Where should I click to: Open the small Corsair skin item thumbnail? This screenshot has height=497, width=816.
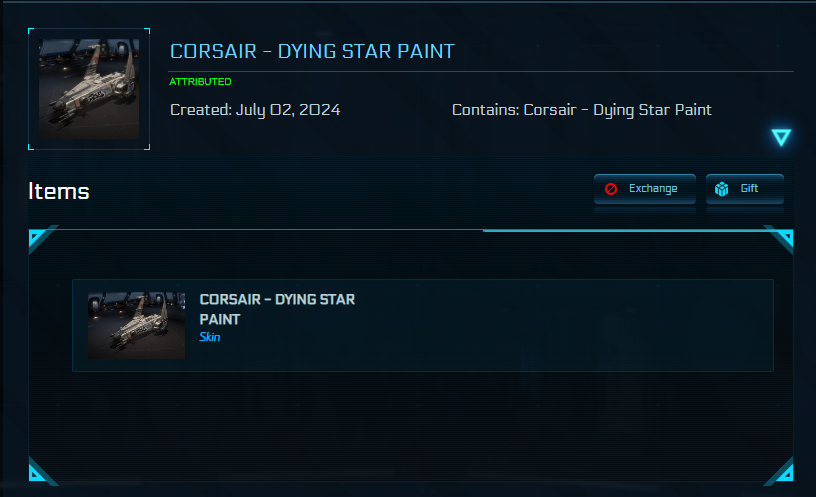click(136, 325)
